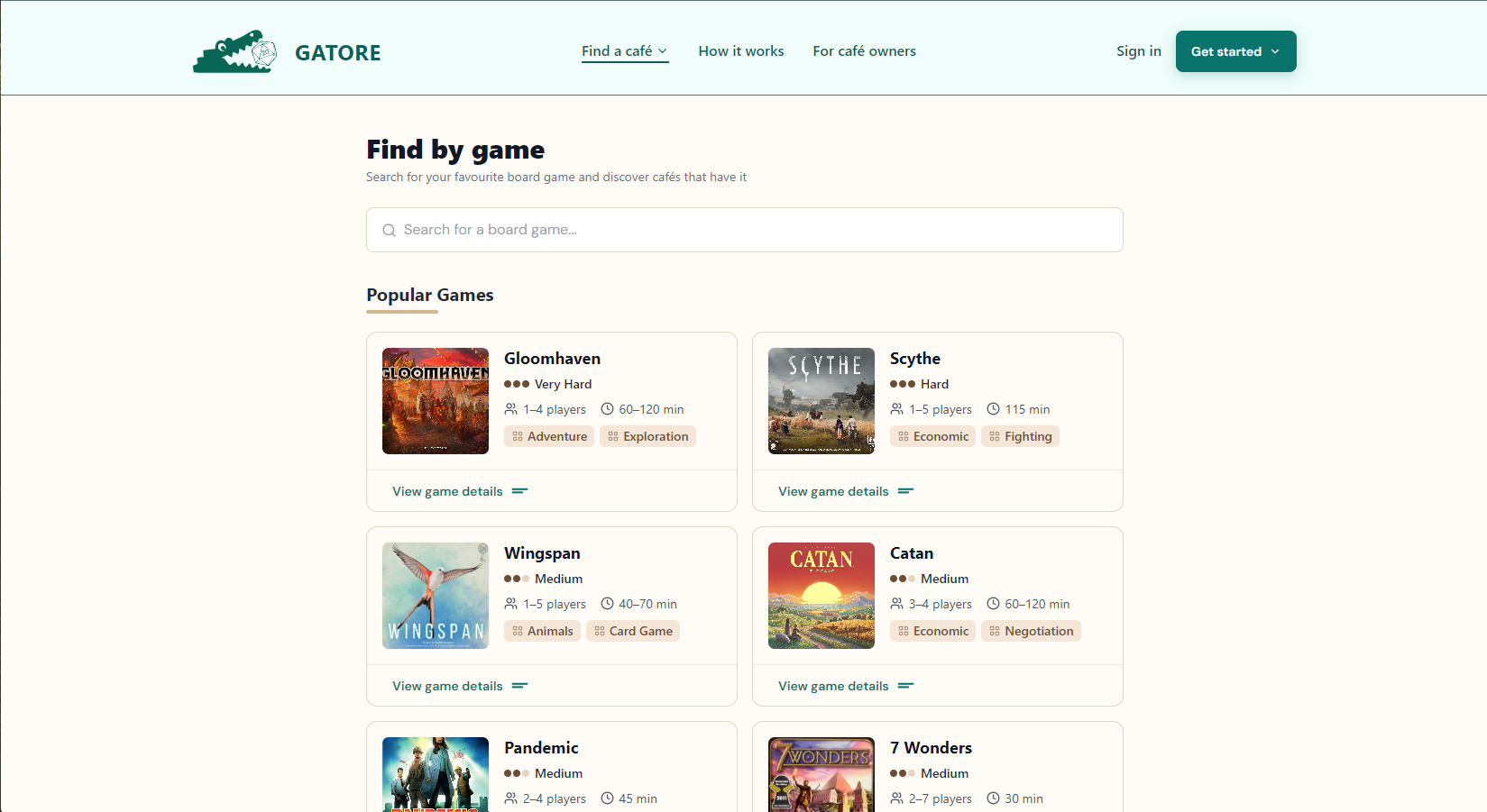Click the players icon on Wingspan card
Screen dimensions: 1487x812
point(511,604)
